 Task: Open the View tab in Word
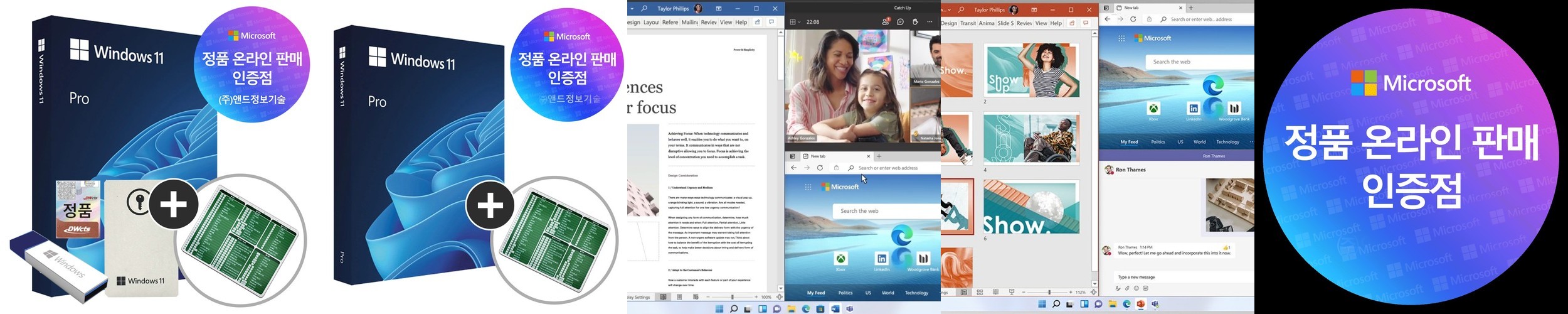[726, 23]
